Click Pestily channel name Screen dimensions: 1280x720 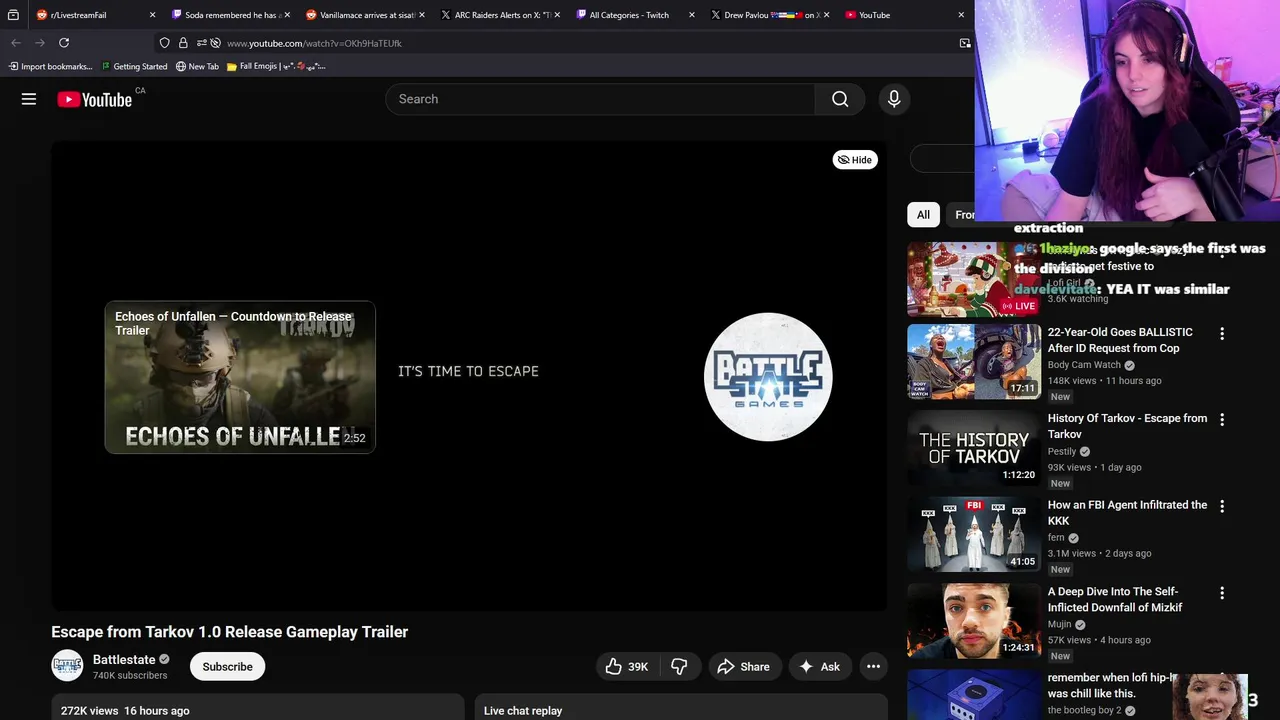point(1062,451)
